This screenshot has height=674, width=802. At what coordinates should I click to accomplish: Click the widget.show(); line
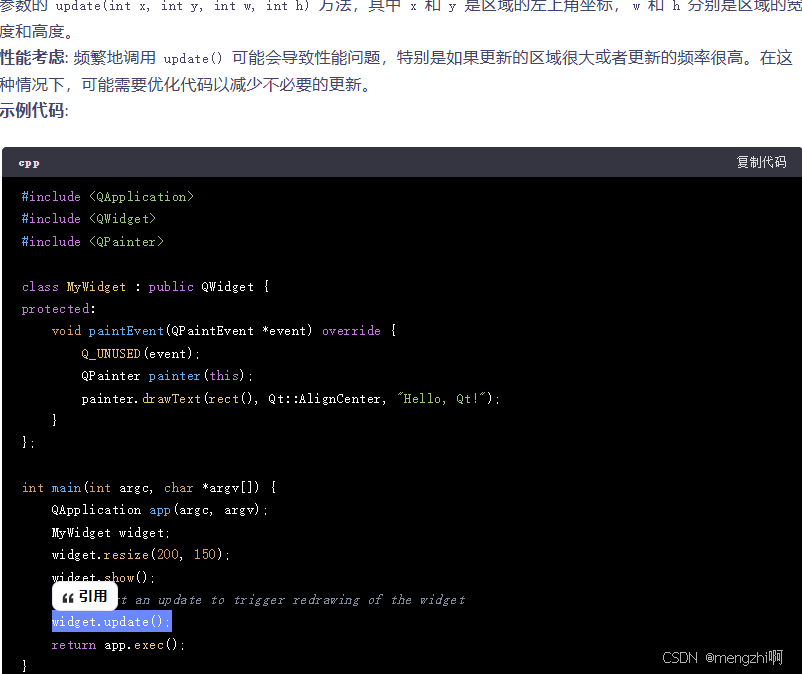103,577
